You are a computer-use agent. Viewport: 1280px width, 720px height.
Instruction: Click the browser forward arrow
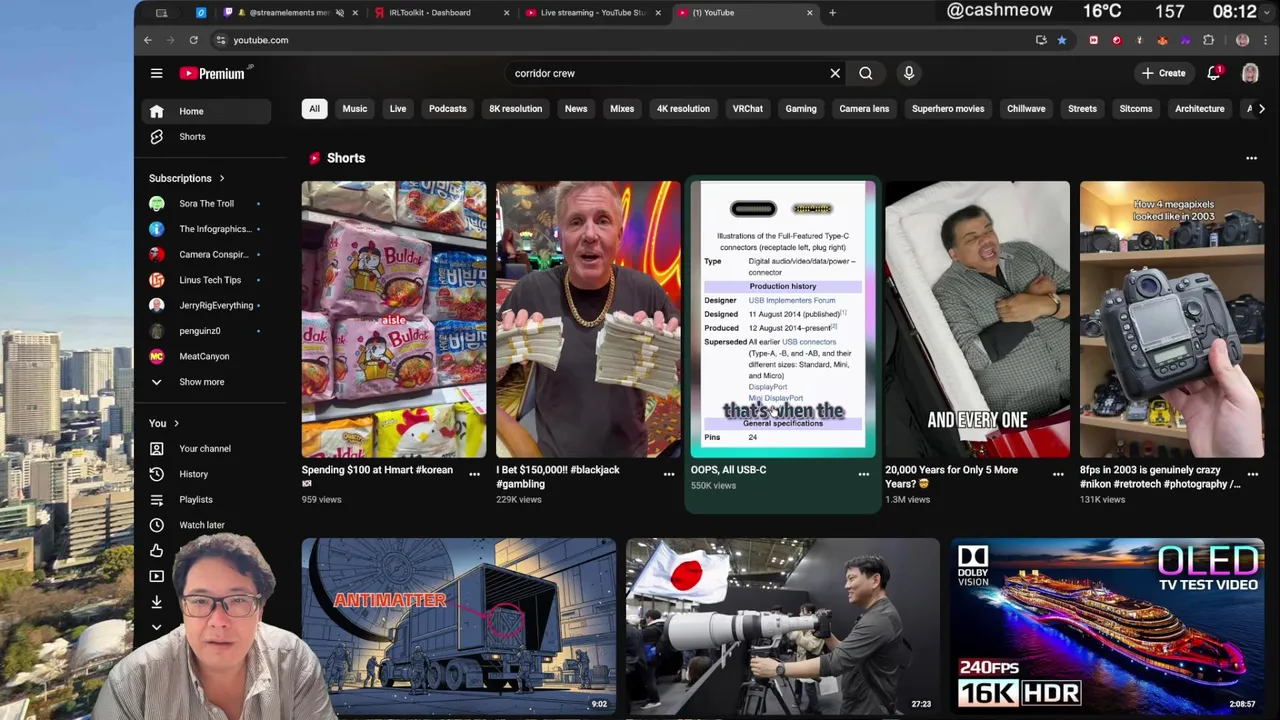click(x=170, y=40)
